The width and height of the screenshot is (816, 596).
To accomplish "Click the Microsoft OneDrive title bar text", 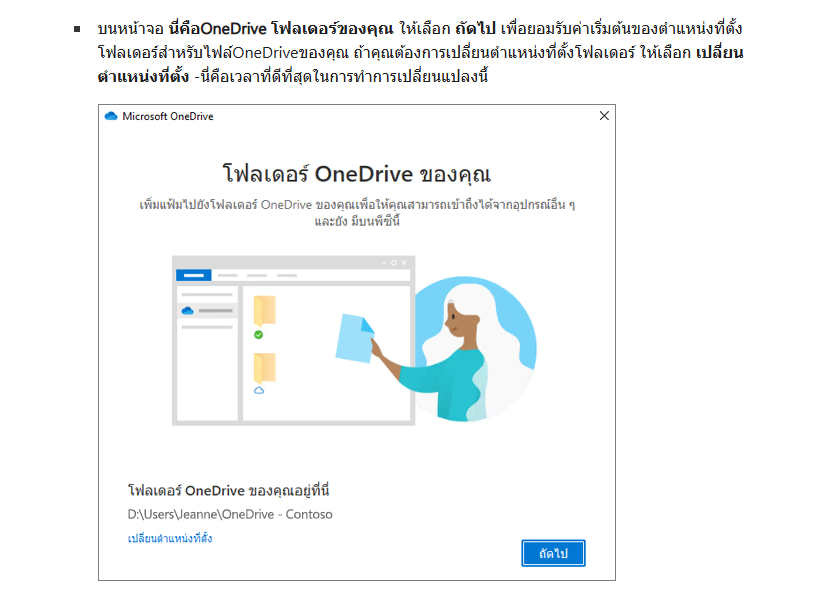I will [167, 116].
